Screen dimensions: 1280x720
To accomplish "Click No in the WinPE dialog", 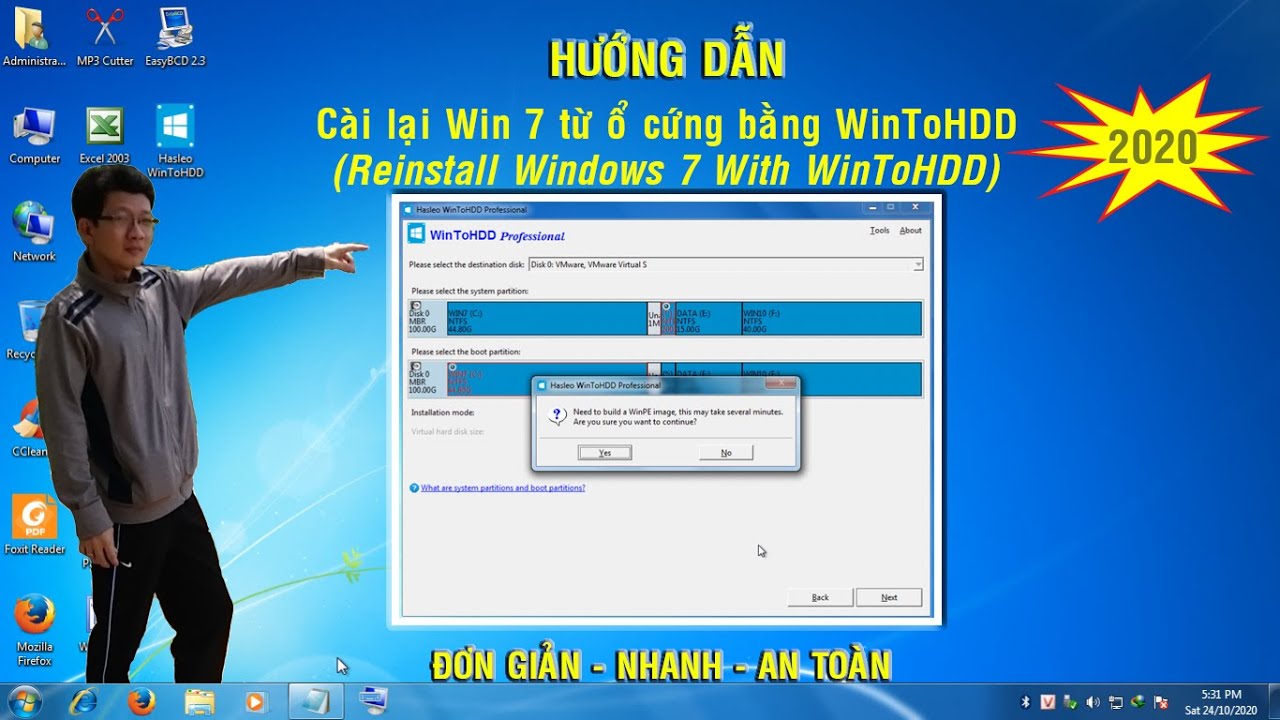I will point(726,453).
